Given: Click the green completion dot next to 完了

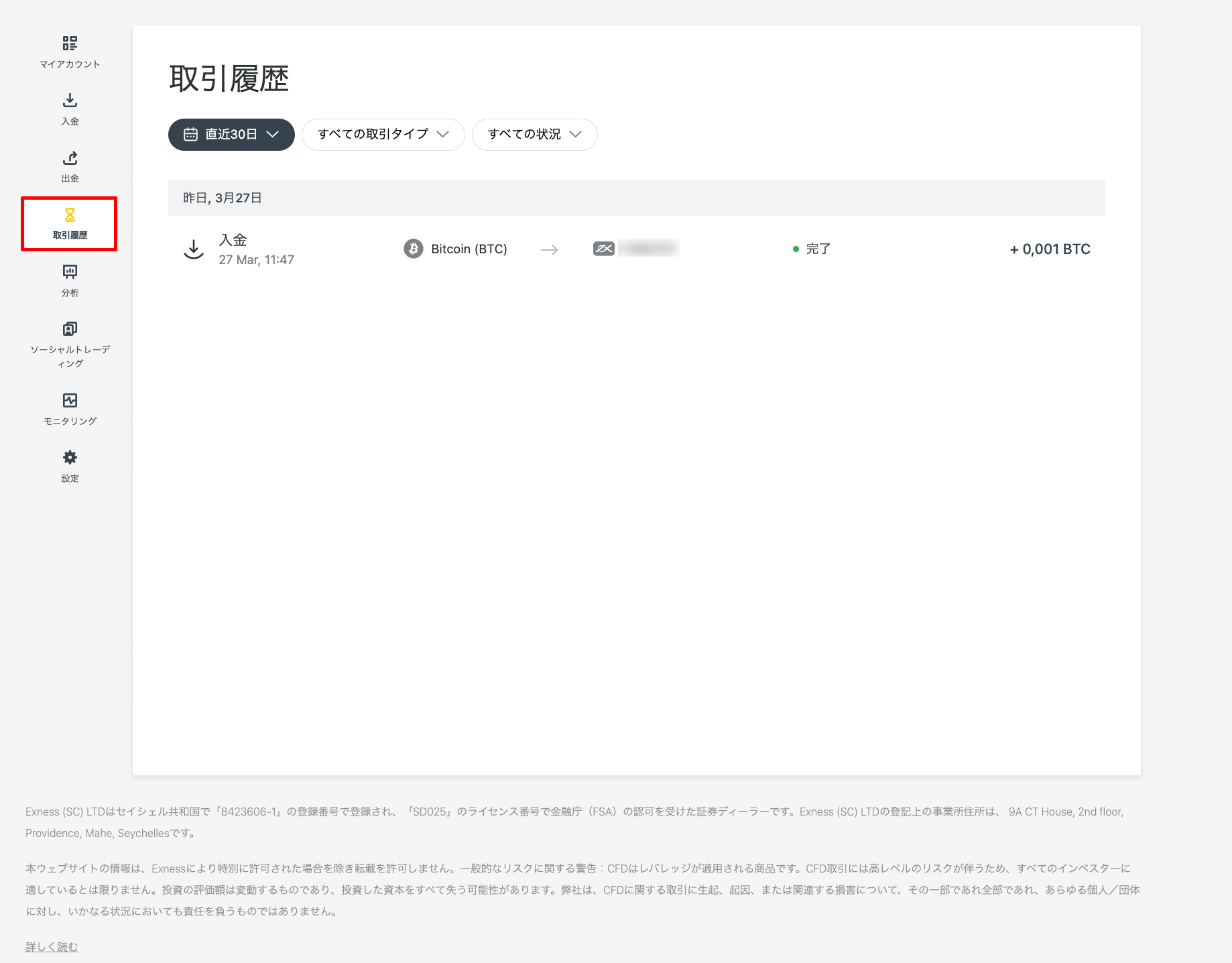Looking at the screenshot, I should tap(796, 249).
